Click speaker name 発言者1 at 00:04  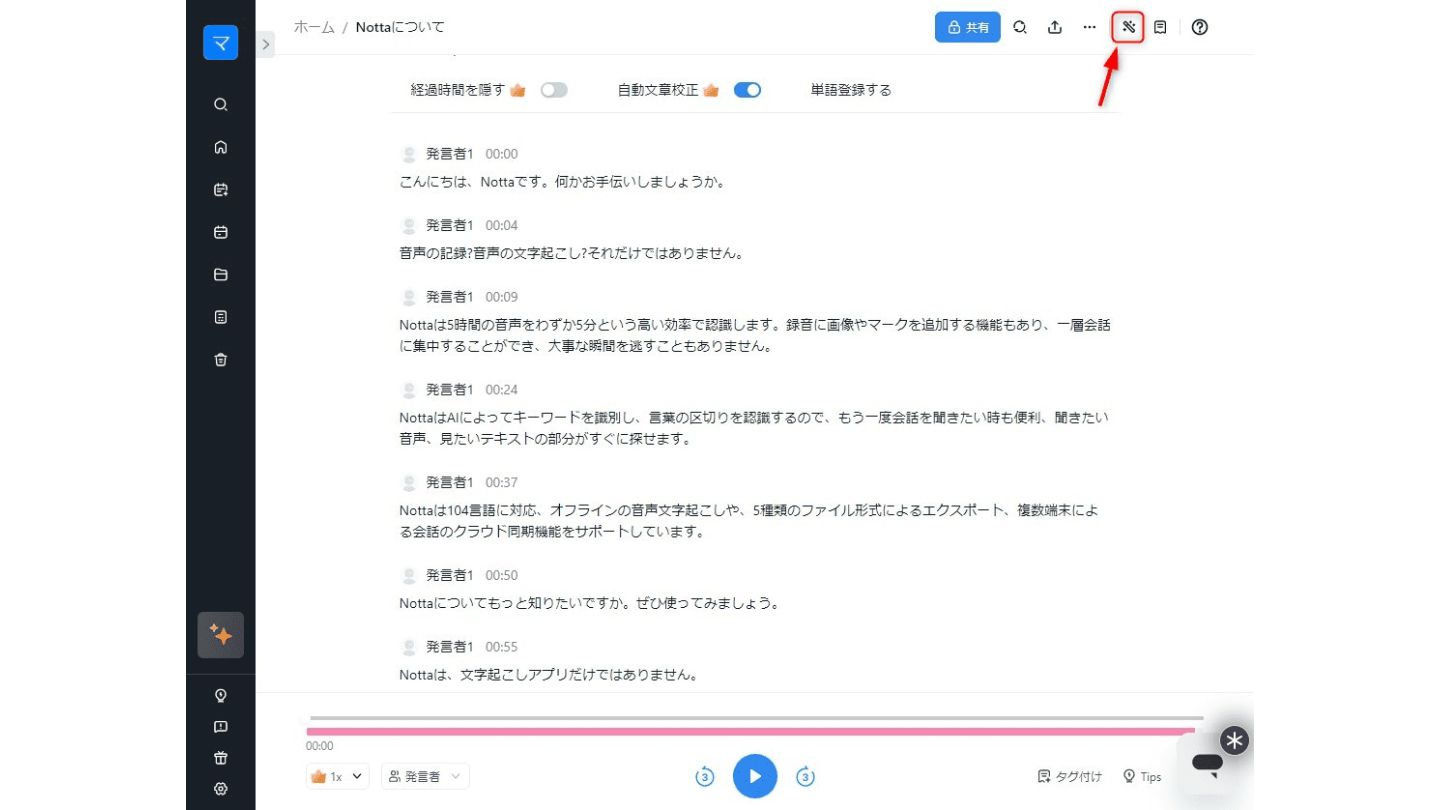450,225
